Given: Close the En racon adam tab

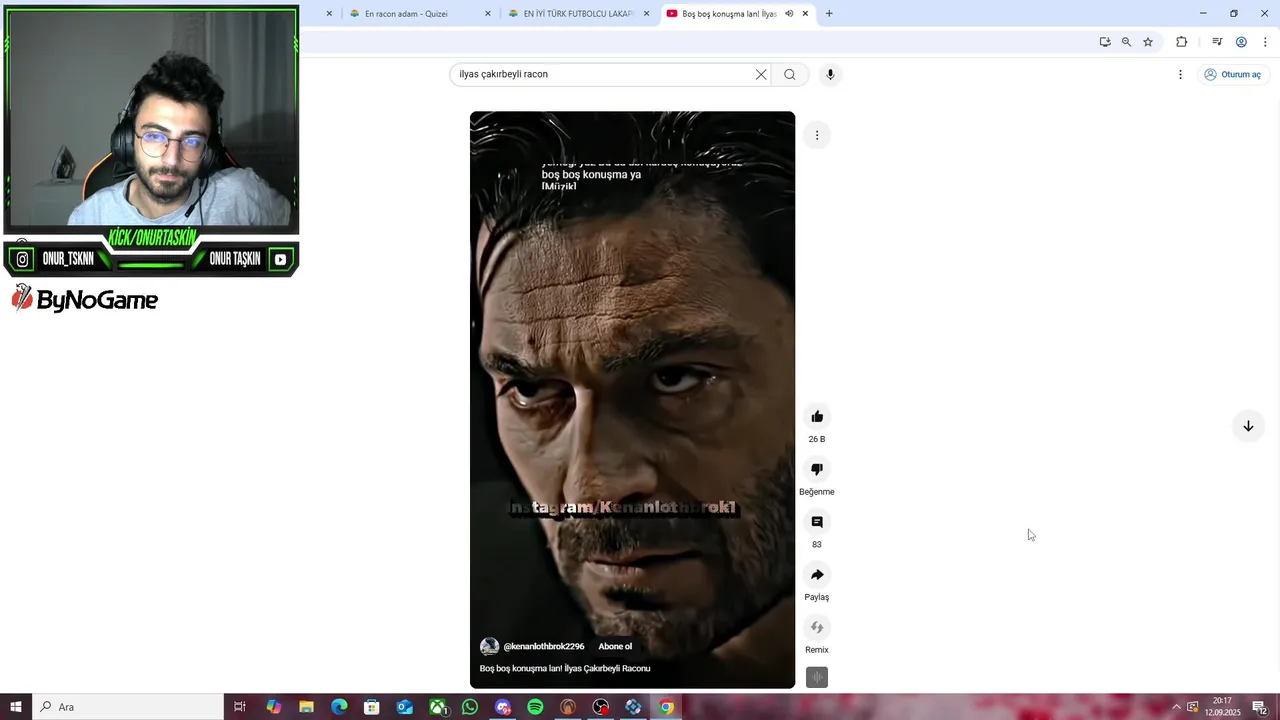Looking at the screenshot, I should pyautogui.click(x=488, y=14).
